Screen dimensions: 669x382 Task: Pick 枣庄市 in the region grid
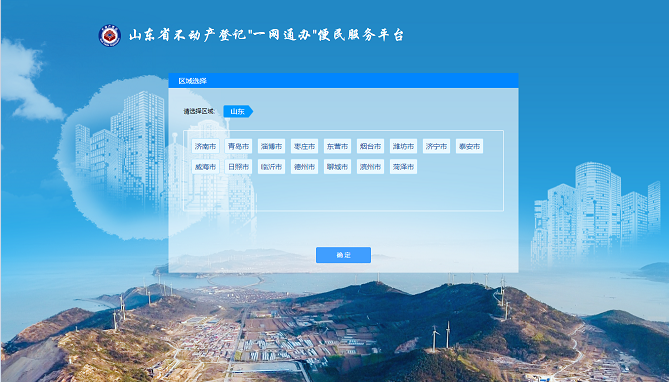[x=304, y=146]
